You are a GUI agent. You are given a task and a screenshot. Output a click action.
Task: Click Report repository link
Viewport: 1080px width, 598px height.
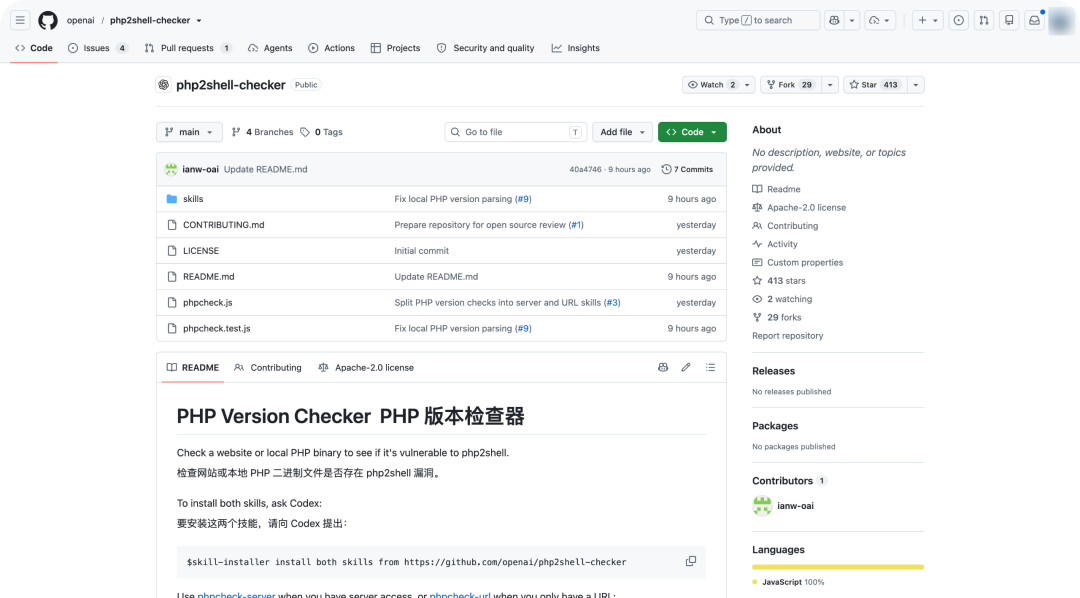tap(787, 336)
